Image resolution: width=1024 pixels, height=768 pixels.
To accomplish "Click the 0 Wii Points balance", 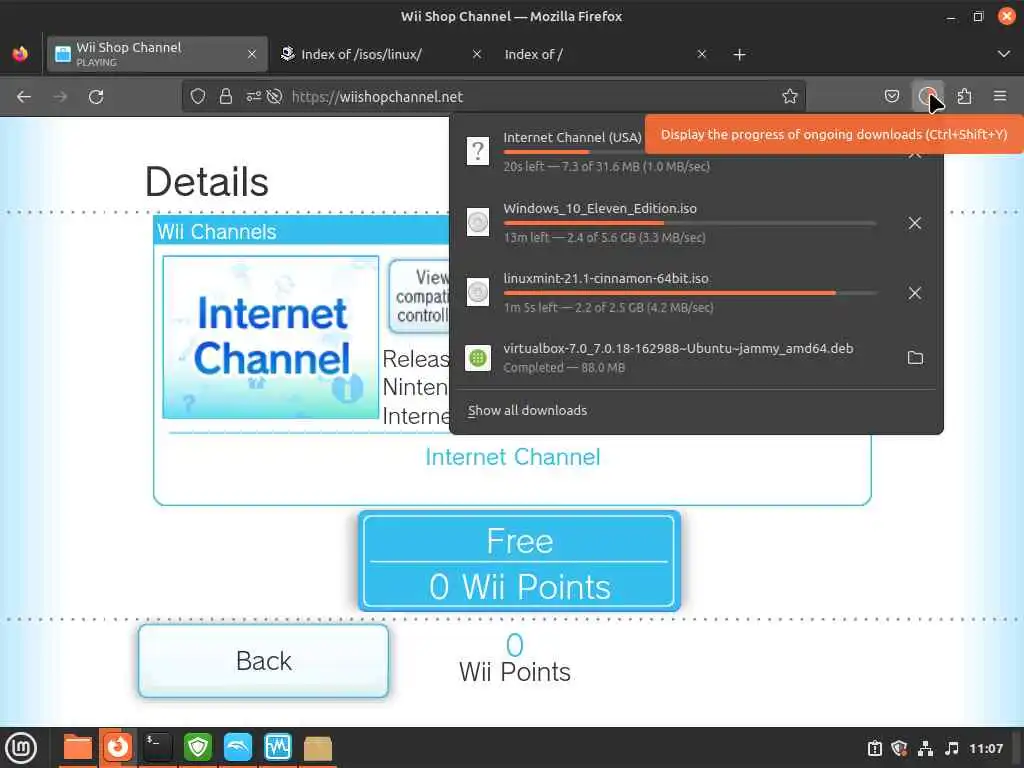I will point(515,658).
